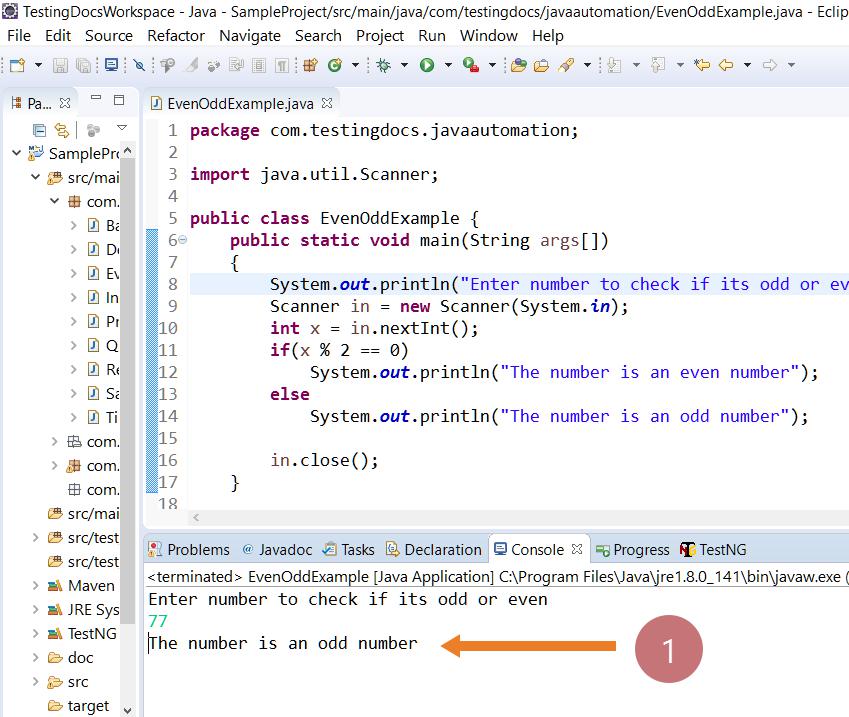849x717 pixels.
Task: Open the Window menu
Action: pyautogui.click(x=488, y=36)
